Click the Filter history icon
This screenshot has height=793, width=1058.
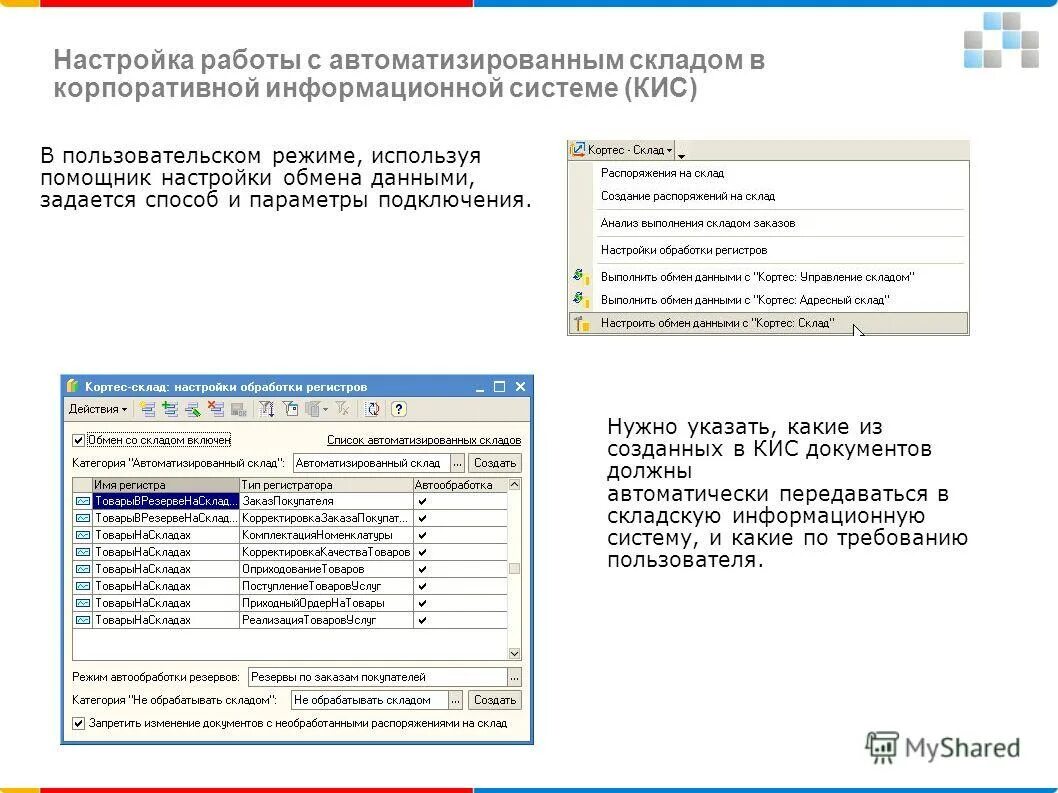click(x=312, y=409)
